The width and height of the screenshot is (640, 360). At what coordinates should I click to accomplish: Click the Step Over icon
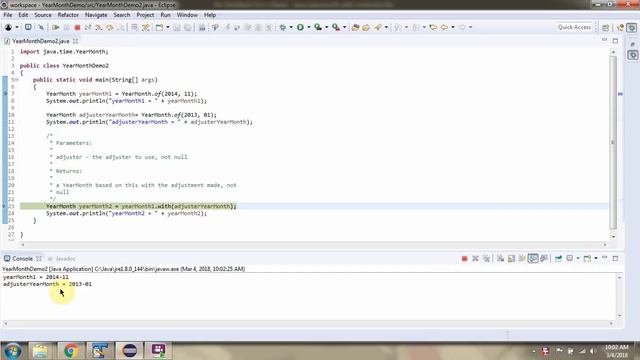click(109, 27)
